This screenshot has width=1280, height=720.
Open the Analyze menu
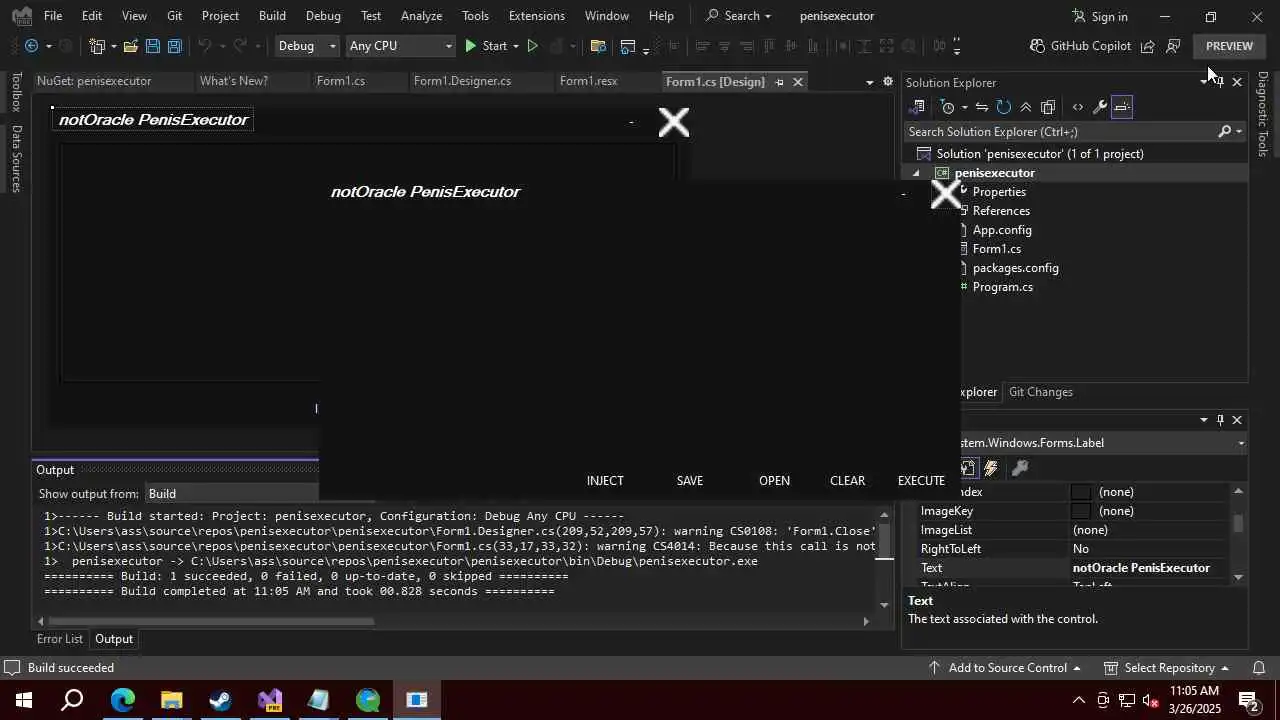(421, 16)
